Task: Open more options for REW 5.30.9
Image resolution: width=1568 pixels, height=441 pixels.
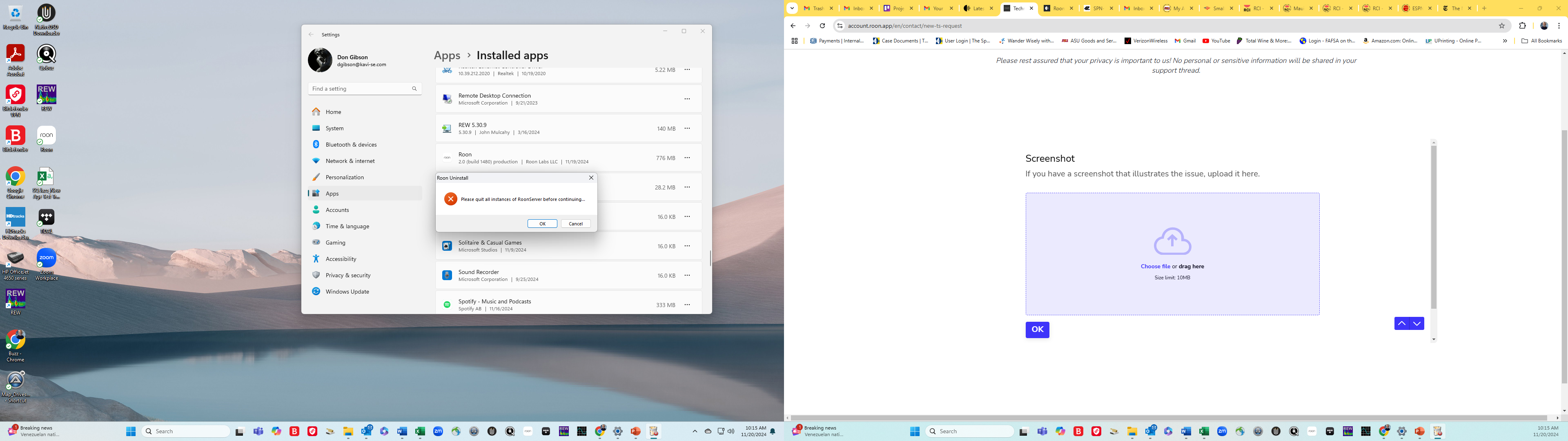Action: (x=687, y=129)
